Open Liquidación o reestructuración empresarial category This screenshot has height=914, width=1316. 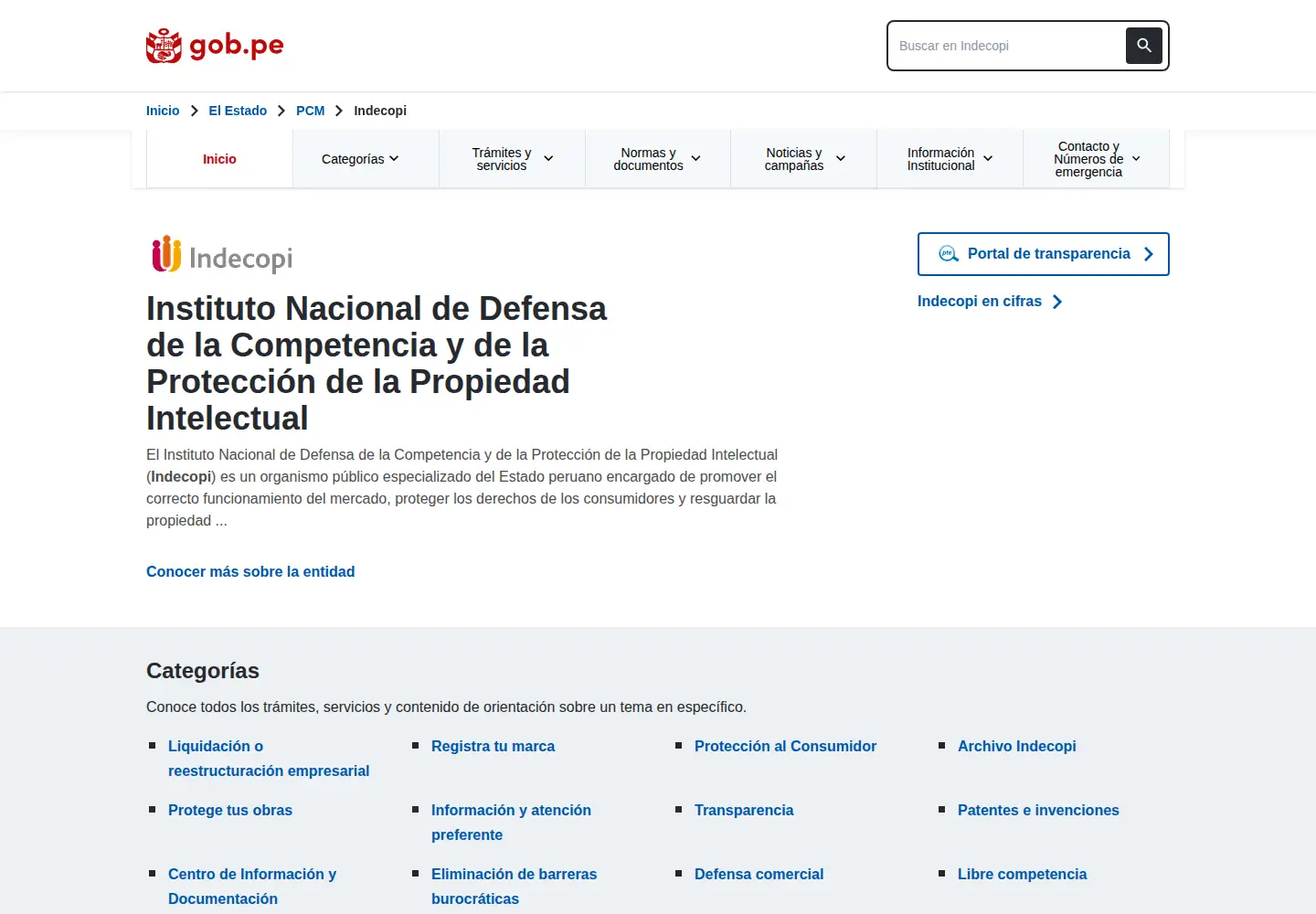point(269,759)
